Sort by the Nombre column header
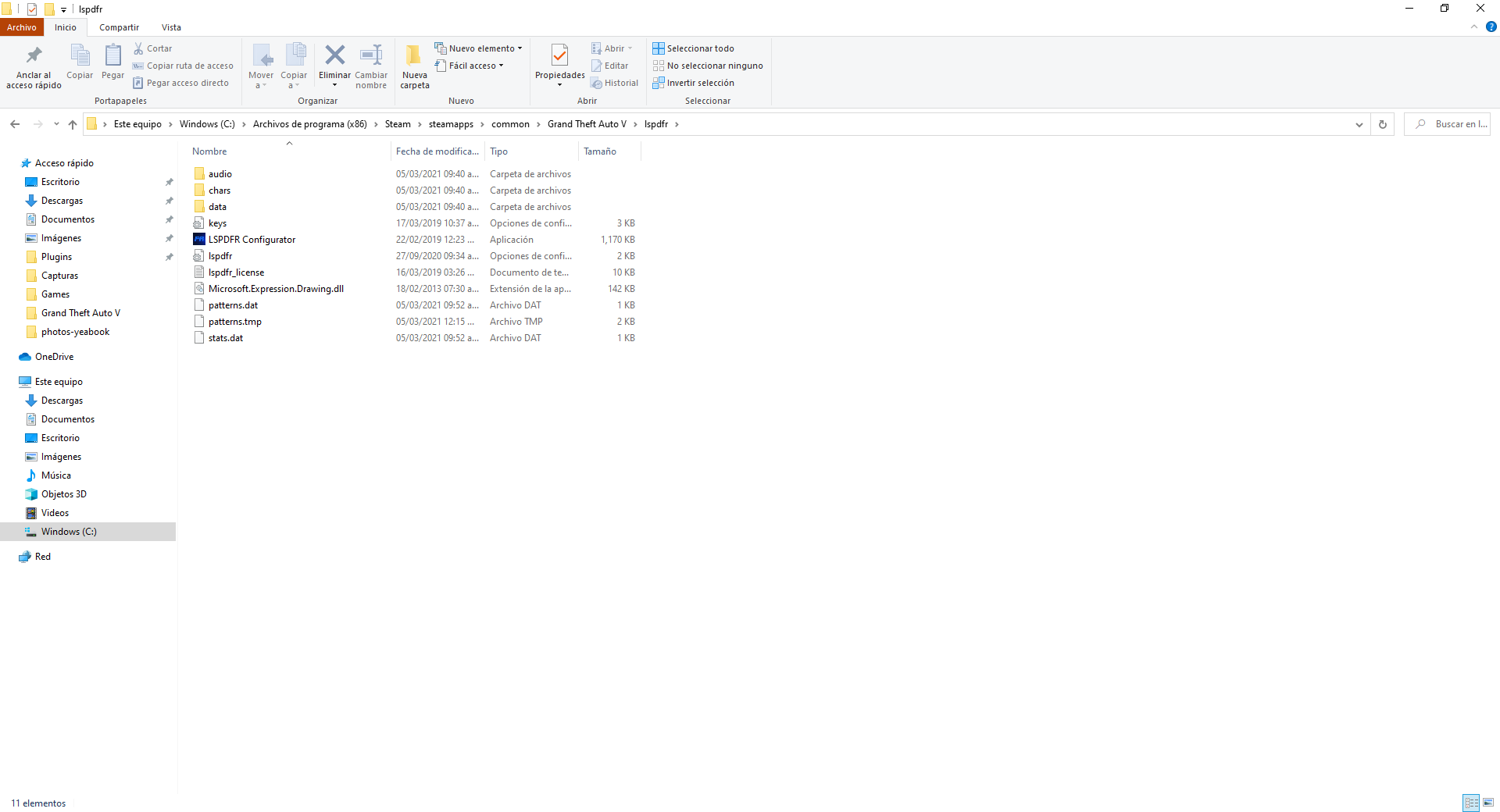 (289, 151)
